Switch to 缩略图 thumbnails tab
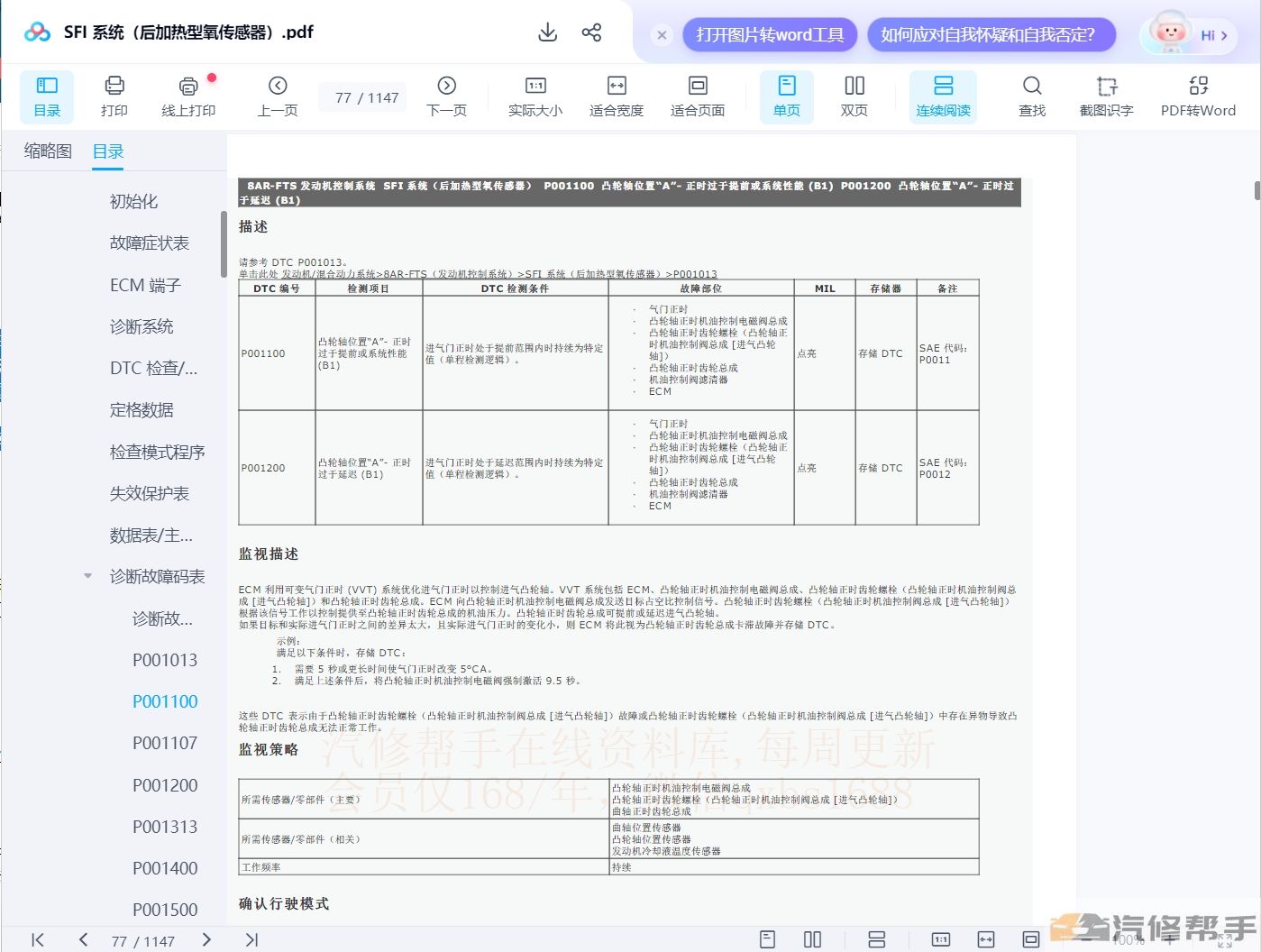Image resolution: width=1261 pixels, height=952 pixels. pos(48,151)
